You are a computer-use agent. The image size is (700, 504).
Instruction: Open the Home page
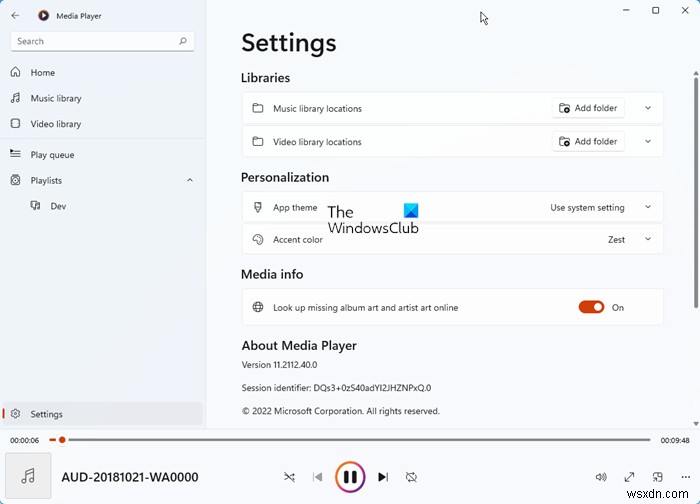point(102,72)
